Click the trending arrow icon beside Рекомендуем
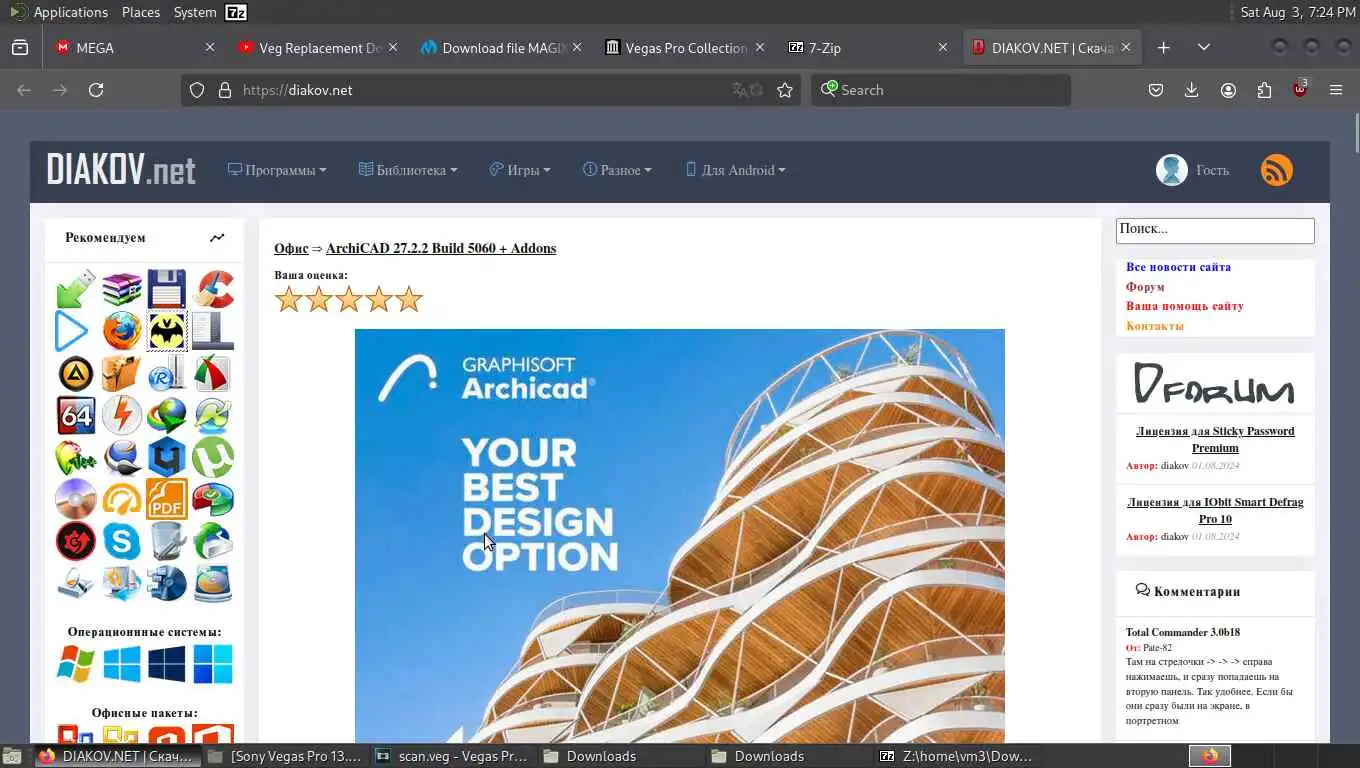Image resolution: width=1360 pixels, height=768 pixels. pyautogui.click(x=217, y=238)
